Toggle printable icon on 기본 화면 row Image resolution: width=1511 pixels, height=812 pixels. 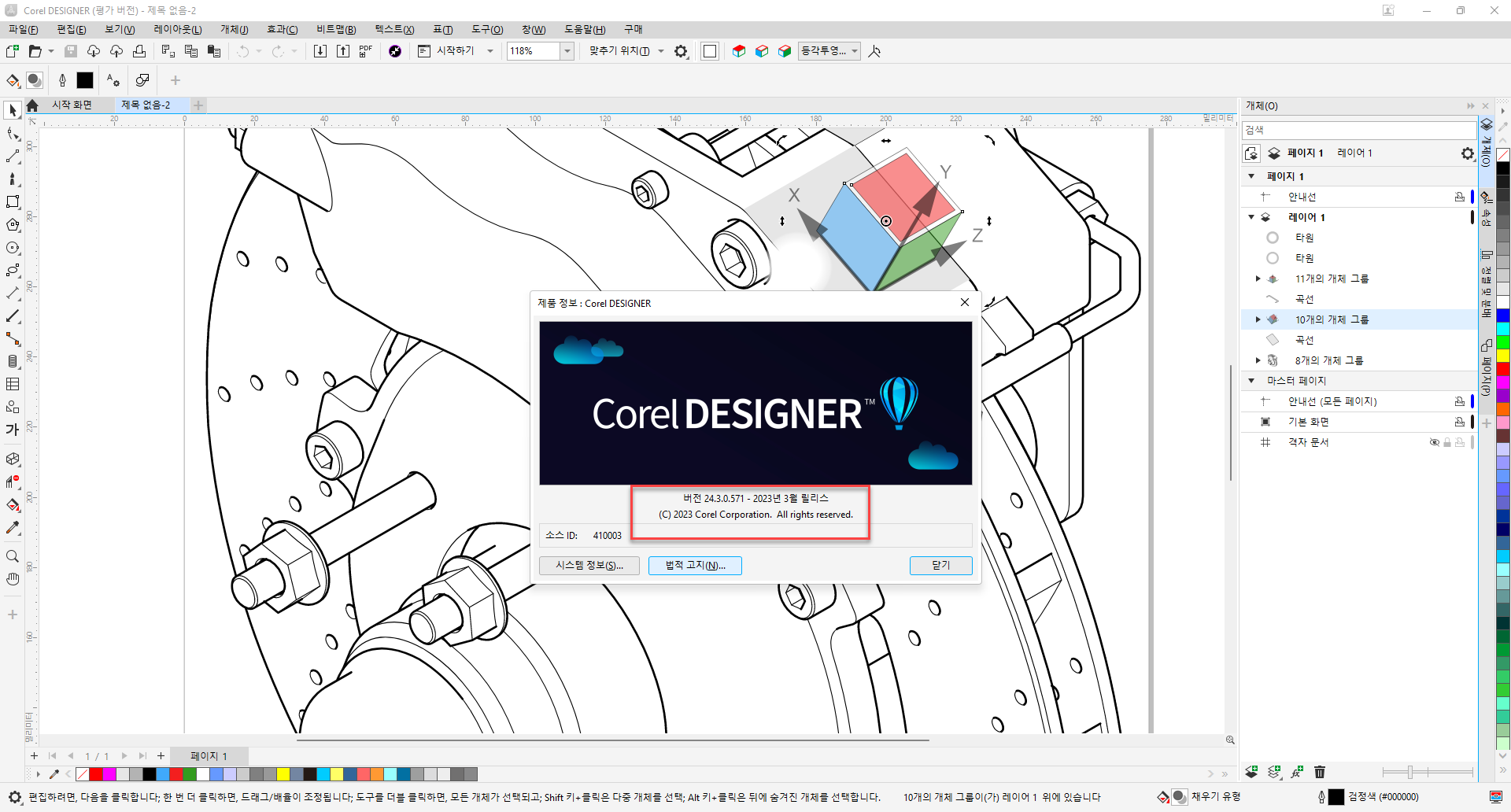point(1460,422)
